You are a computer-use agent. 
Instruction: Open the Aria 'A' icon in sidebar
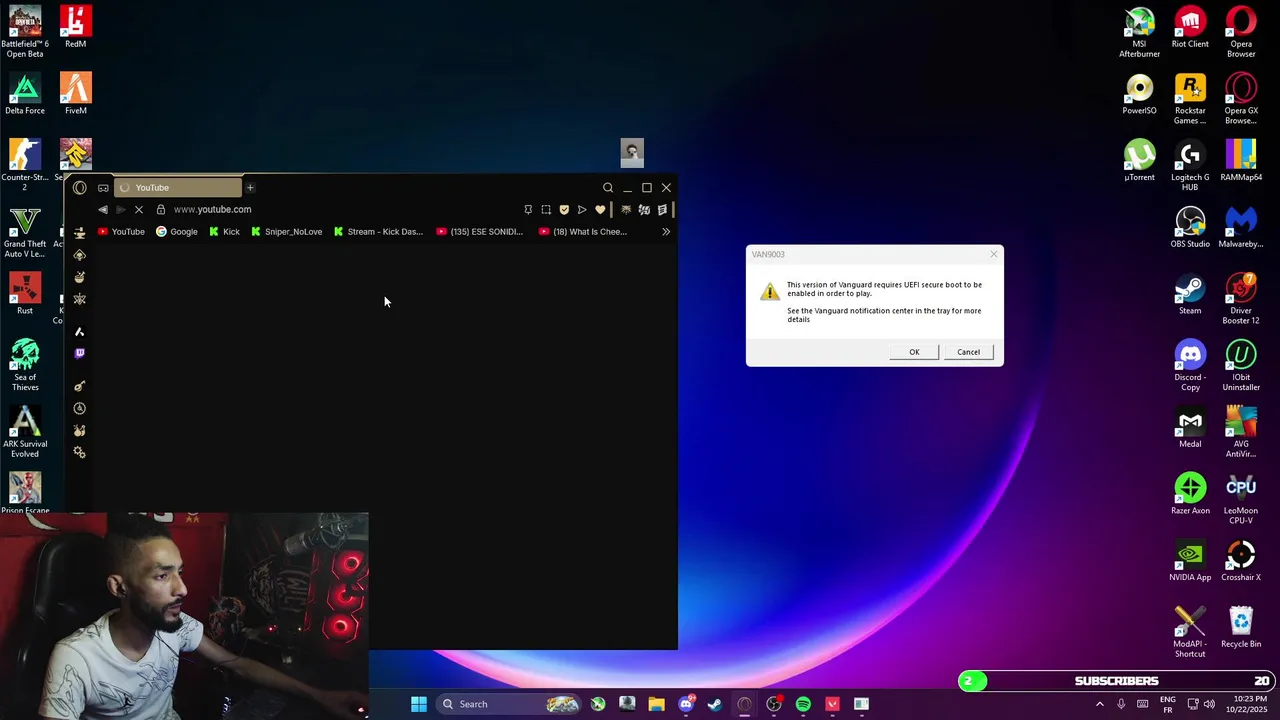(80, 331)
